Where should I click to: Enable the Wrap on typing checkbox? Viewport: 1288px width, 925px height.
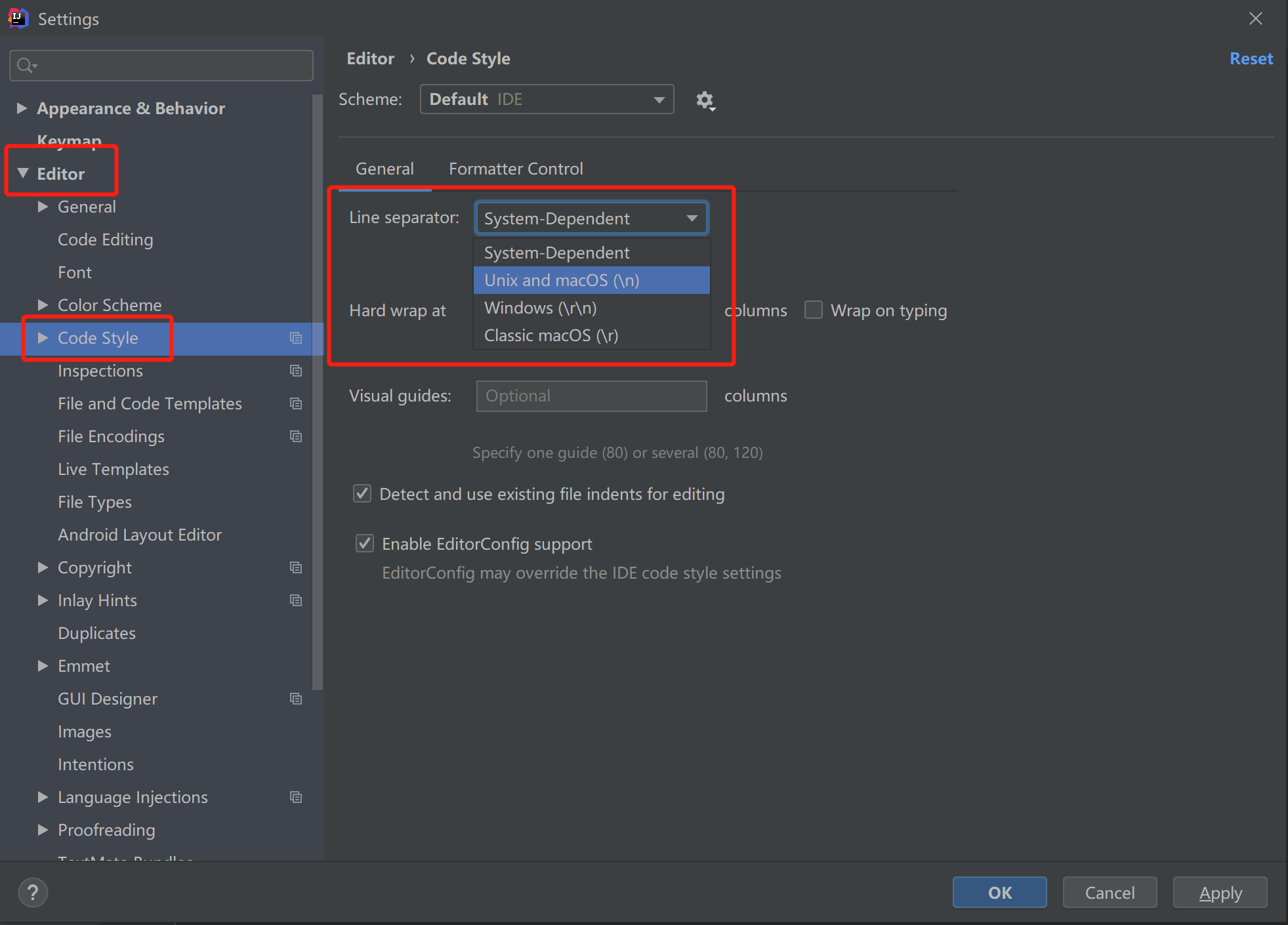(x=814, y=310)
